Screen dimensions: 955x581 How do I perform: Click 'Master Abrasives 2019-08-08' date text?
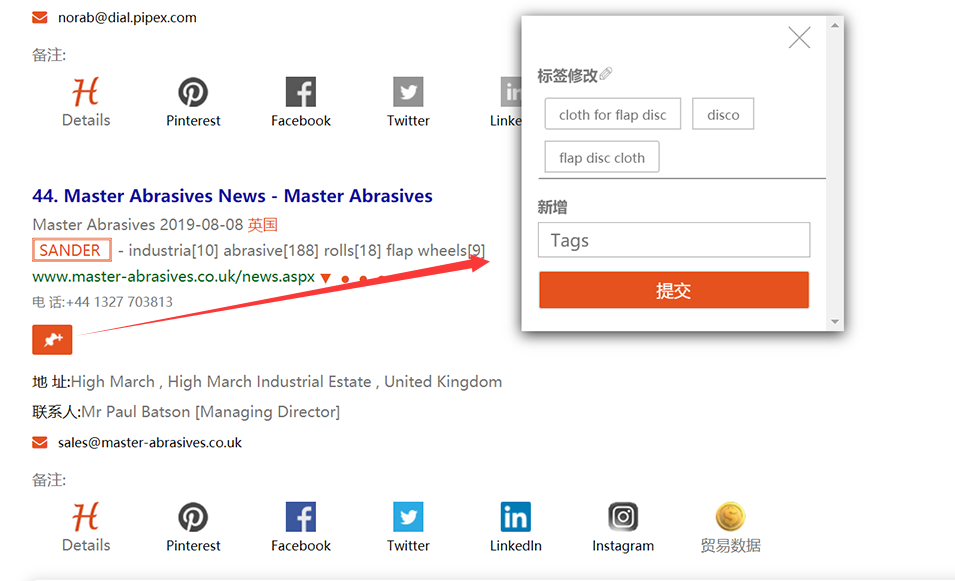point(138,225)
